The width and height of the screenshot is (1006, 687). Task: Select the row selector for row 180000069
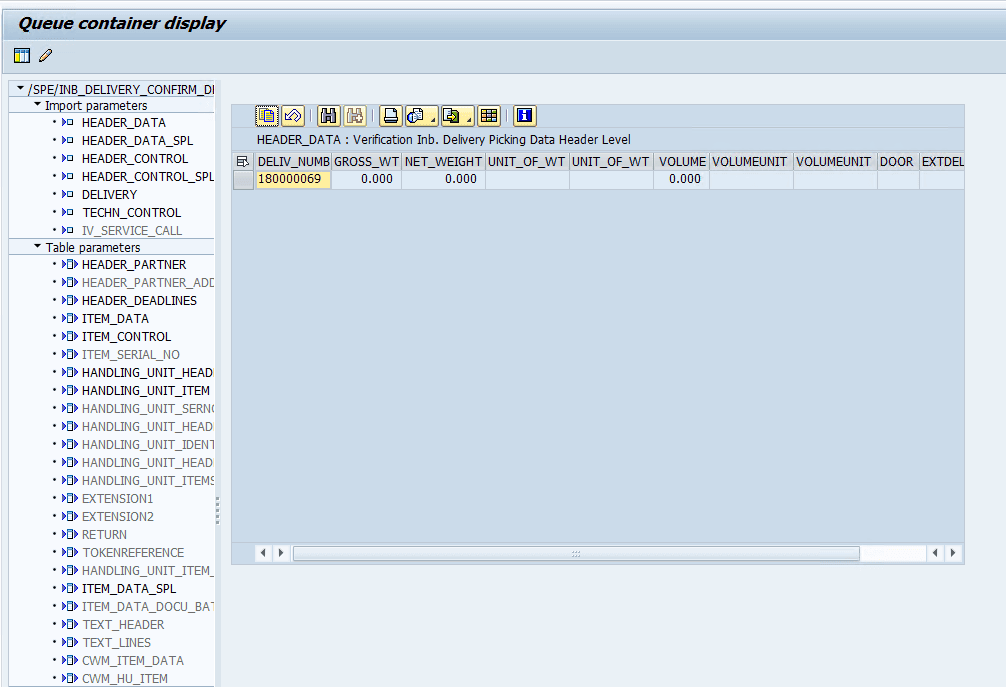coord(243,180)
